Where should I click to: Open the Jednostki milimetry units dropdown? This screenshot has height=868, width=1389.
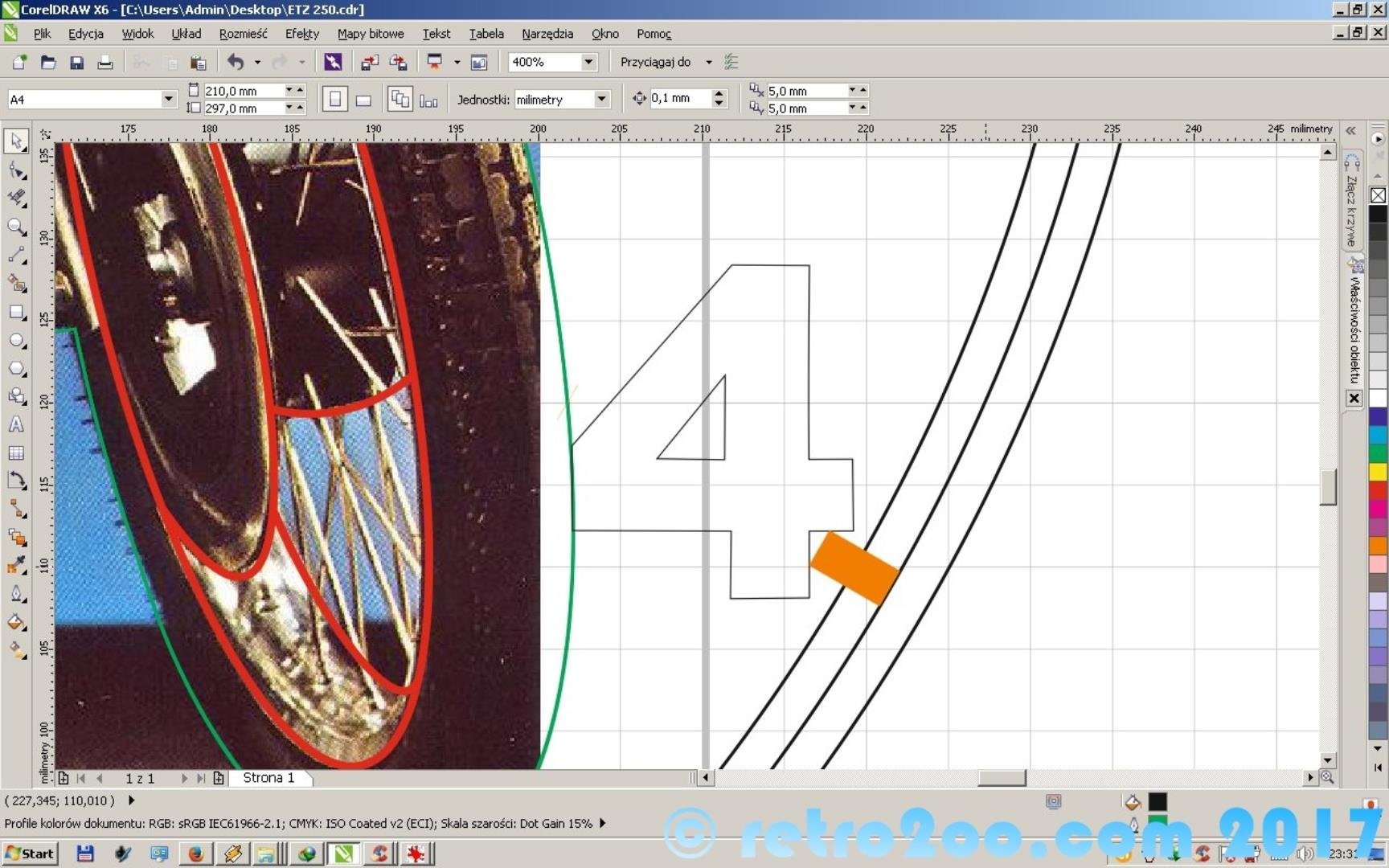601,99
